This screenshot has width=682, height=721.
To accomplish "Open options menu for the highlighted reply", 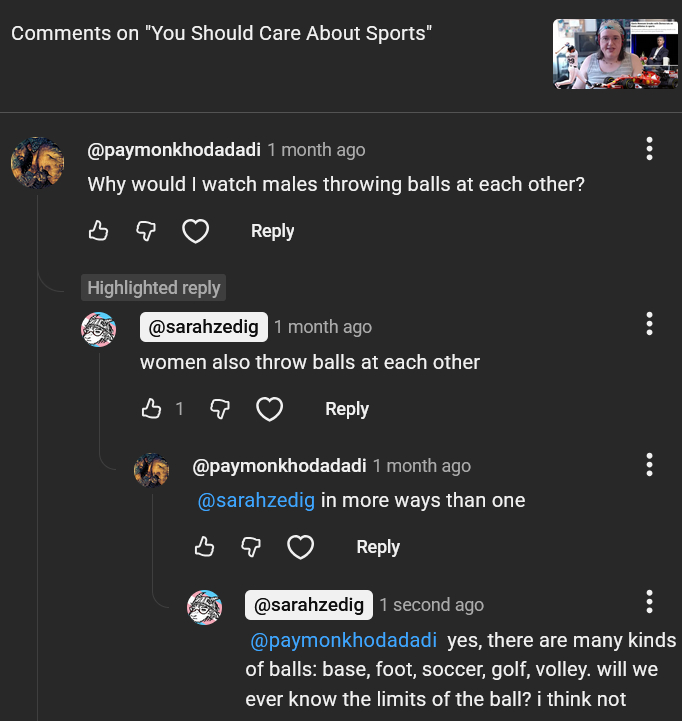I will [x=649, y=324].
